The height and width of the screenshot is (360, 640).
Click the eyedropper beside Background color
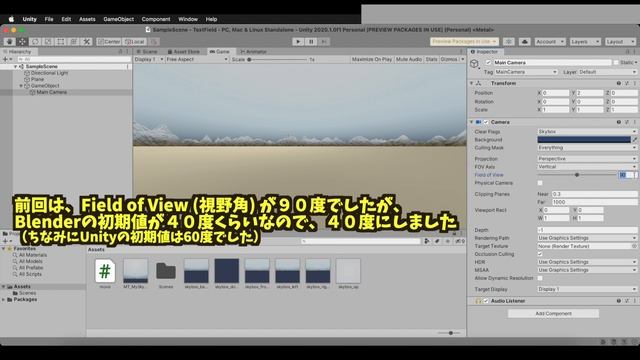pyautogui.click(x=635, y=140)
